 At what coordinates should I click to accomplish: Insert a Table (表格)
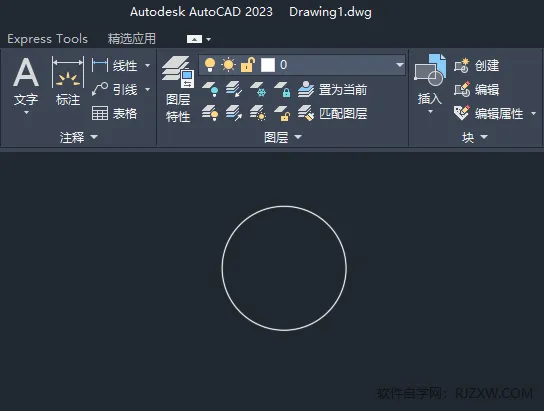pyautogui.click(x=114, y=113)
